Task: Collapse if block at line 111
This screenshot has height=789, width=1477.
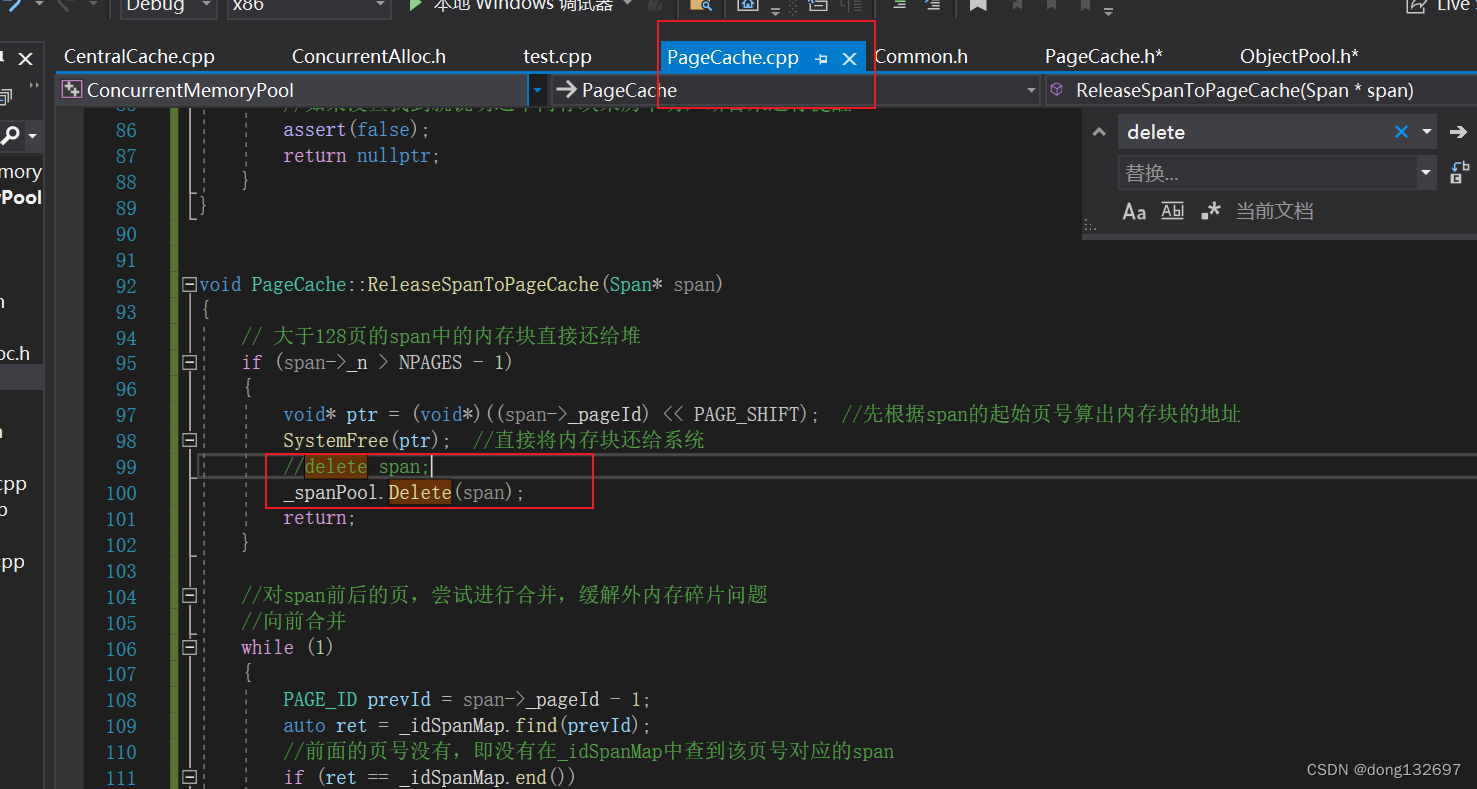Action: 189,777
